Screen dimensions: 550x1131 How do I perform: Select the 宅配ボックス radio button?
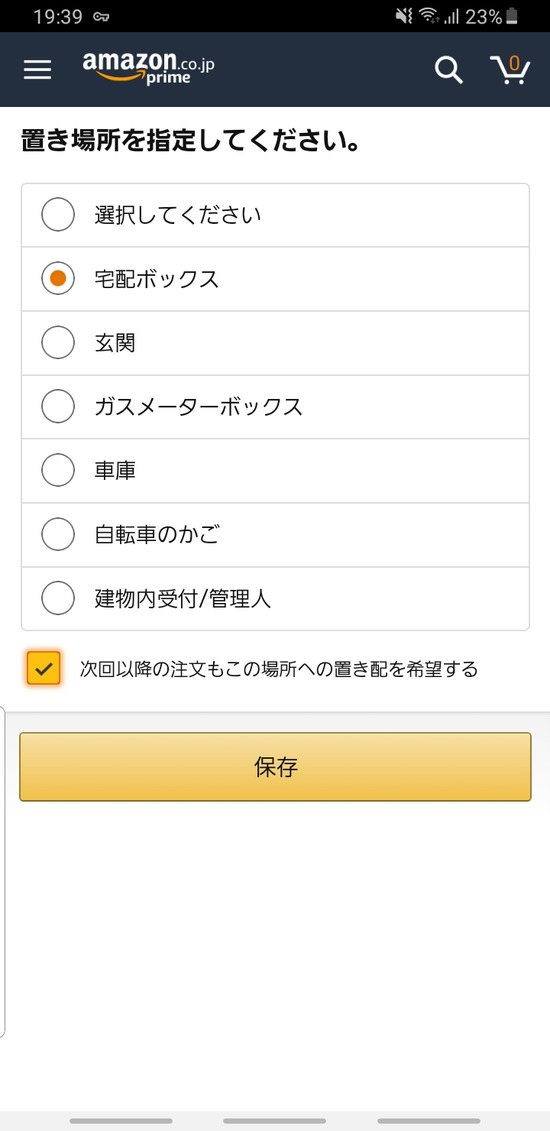pyautogui.click(x=275, y=279)
